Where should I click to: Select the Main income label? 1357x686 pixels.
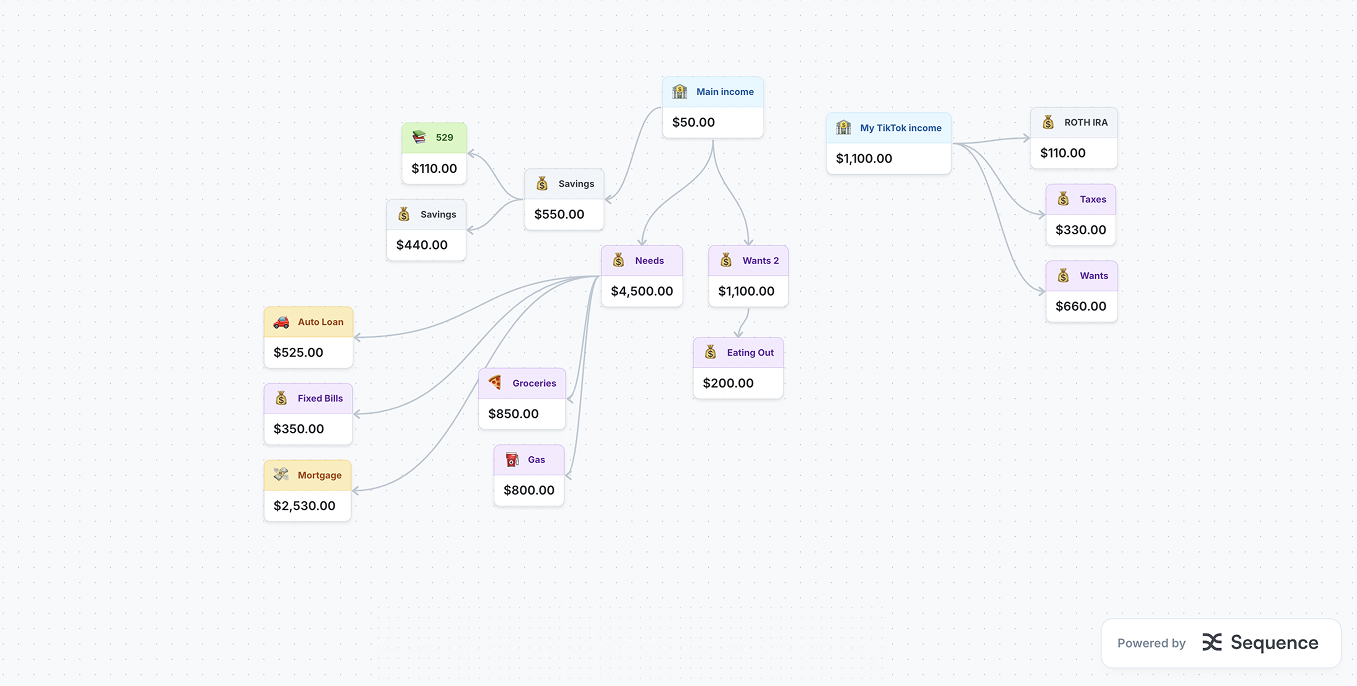coord(725,92)
